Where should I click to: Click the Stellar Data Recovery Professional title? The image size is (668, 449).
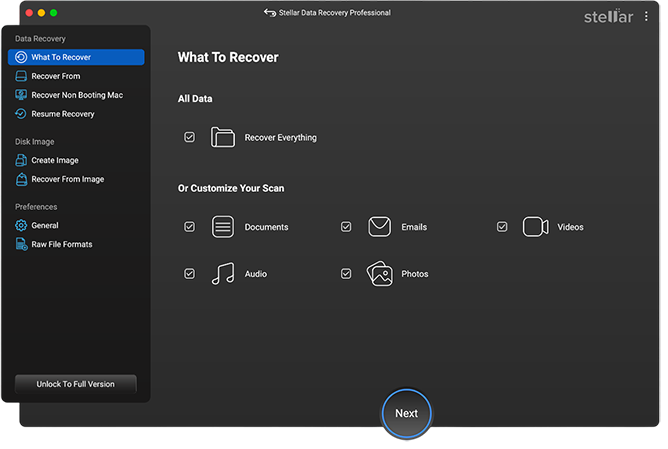coord(334,13)
